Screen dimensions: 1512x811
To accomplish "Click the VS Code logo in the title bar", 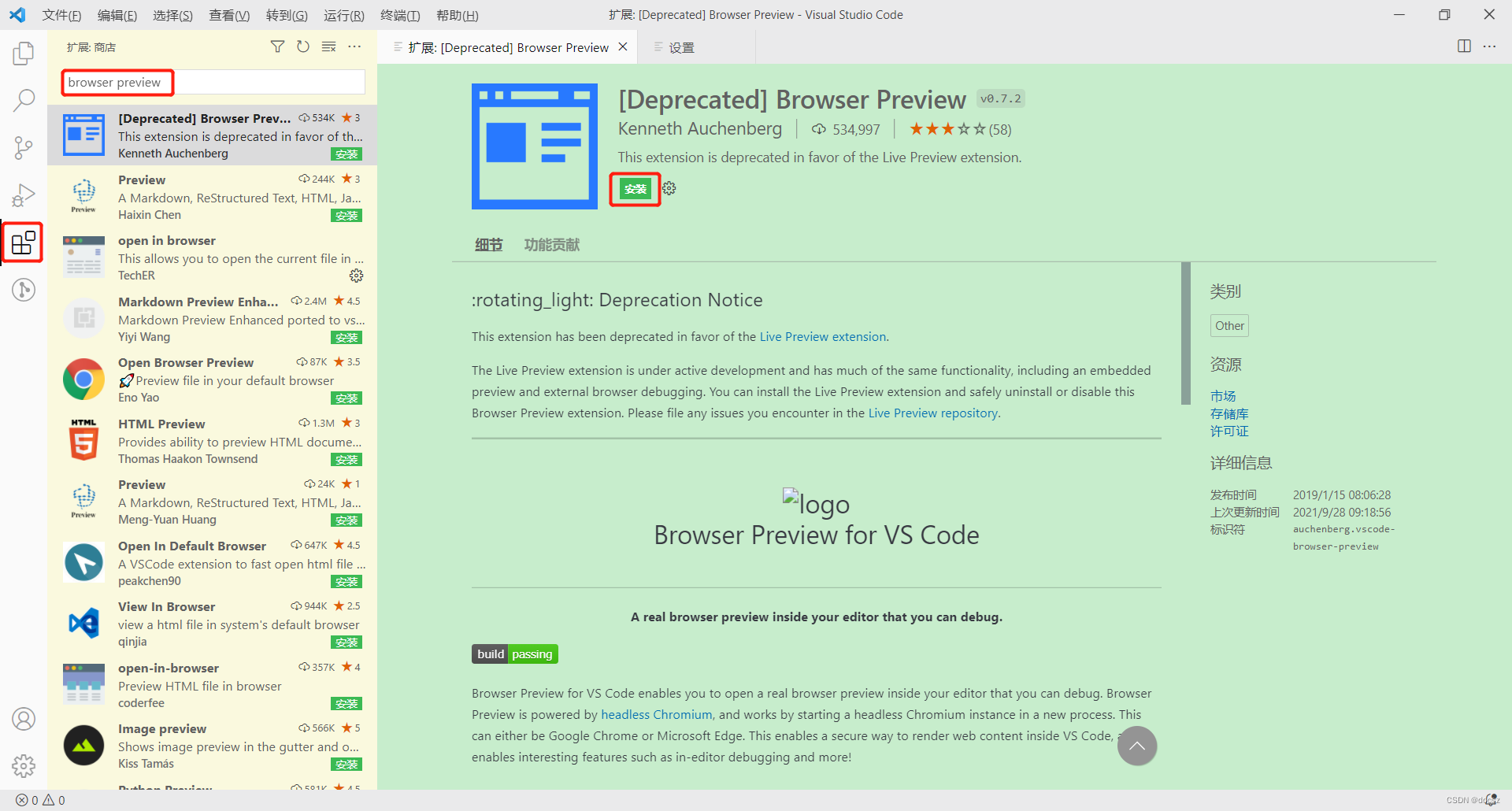I will (x=17, y=14).
